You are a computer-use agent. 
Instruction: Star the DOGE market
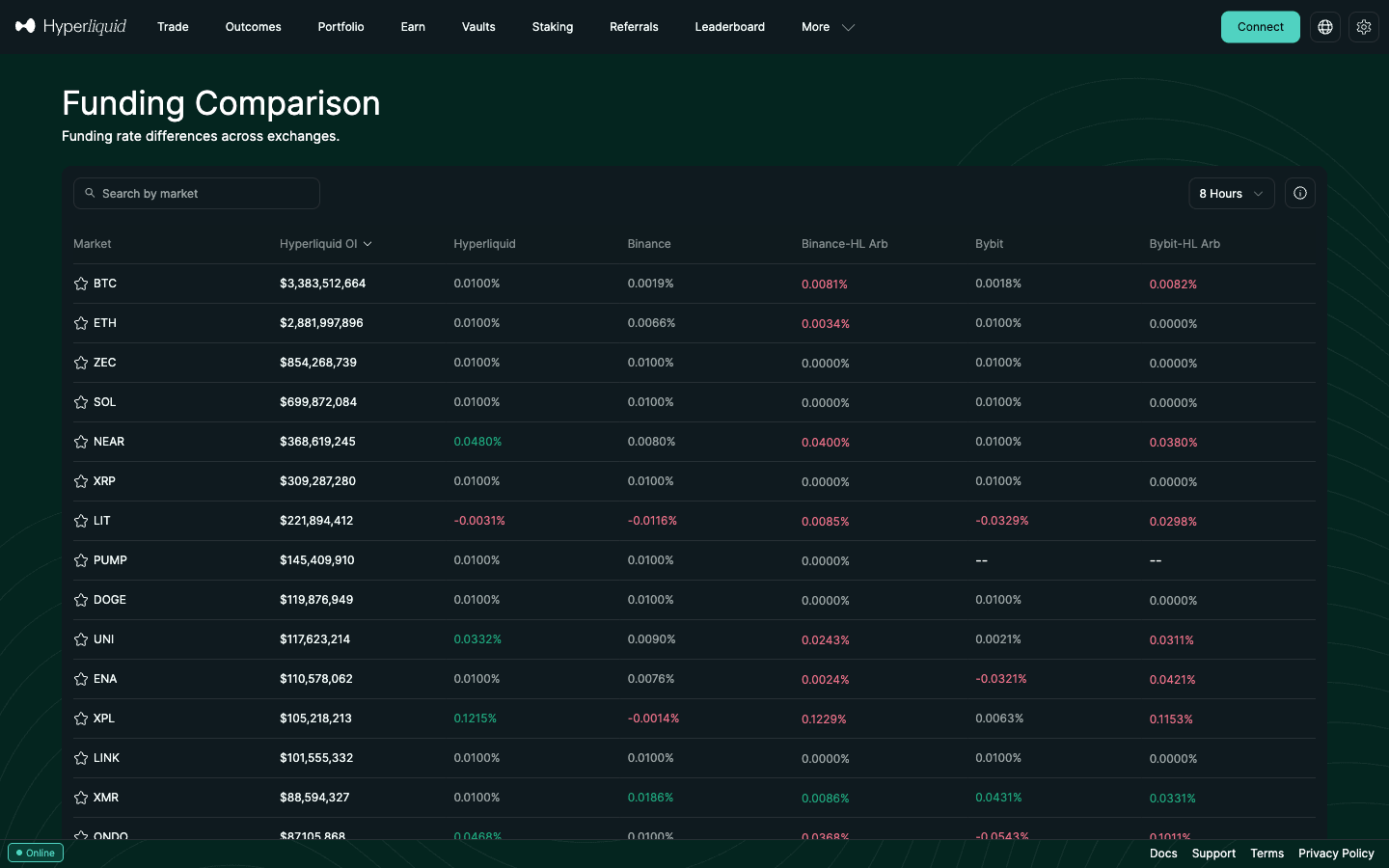[81, 600]
